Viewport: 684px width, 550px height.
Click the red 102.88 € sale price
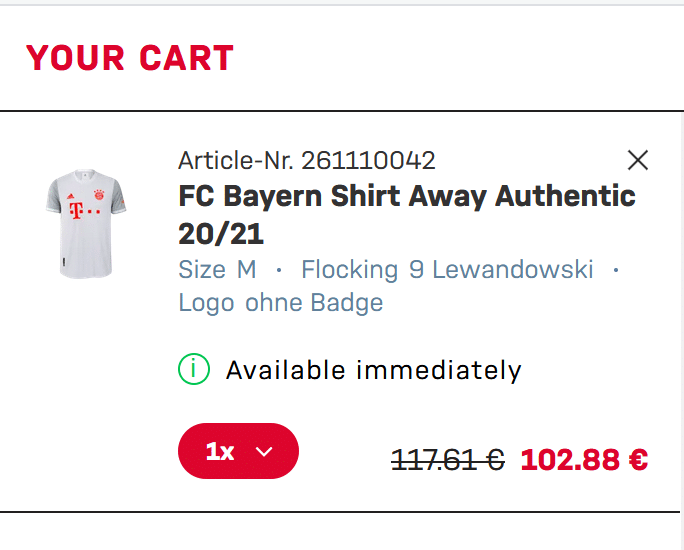[584, 460]
